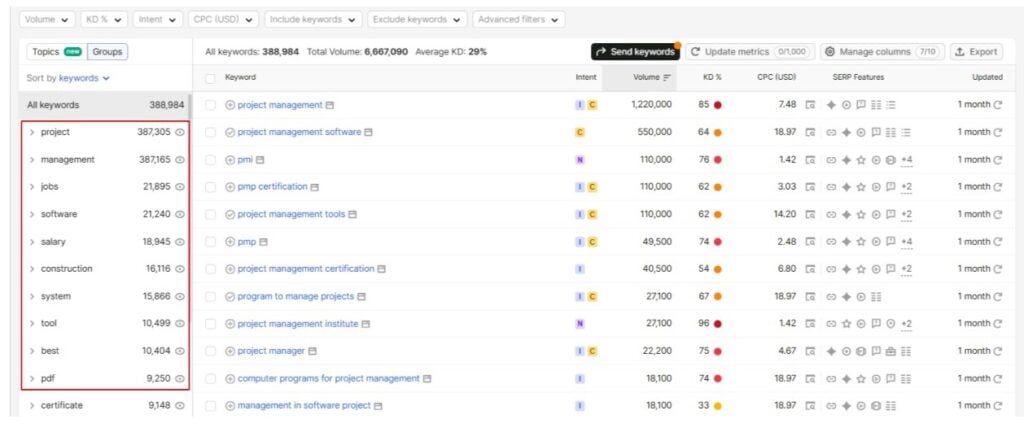
Task: Open the KD % filter dropdown
Action: coord(103,20)
